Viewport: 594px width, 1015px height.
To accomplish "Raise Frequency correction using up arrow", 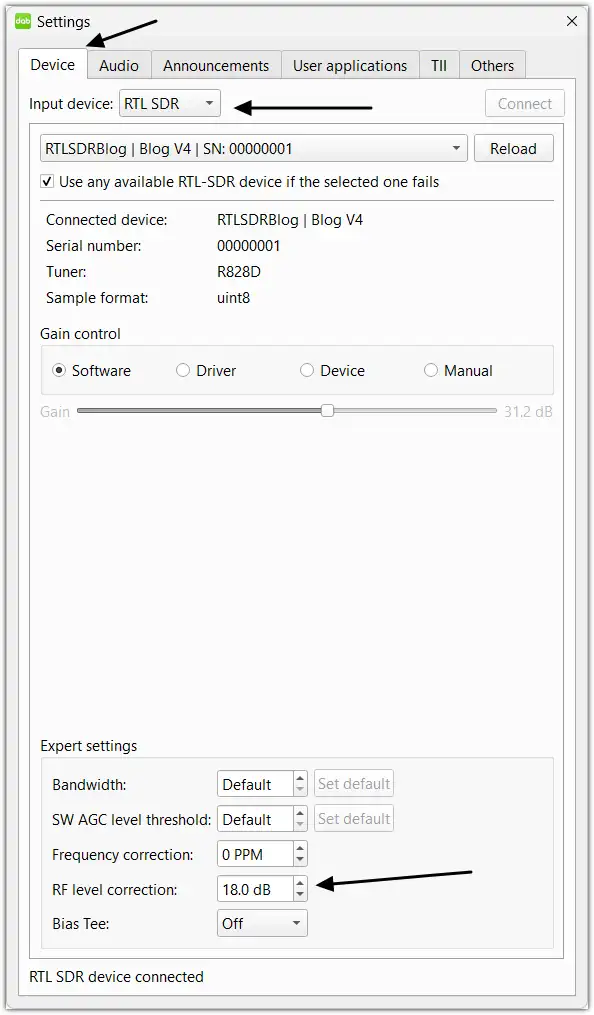I will (300, 848).
